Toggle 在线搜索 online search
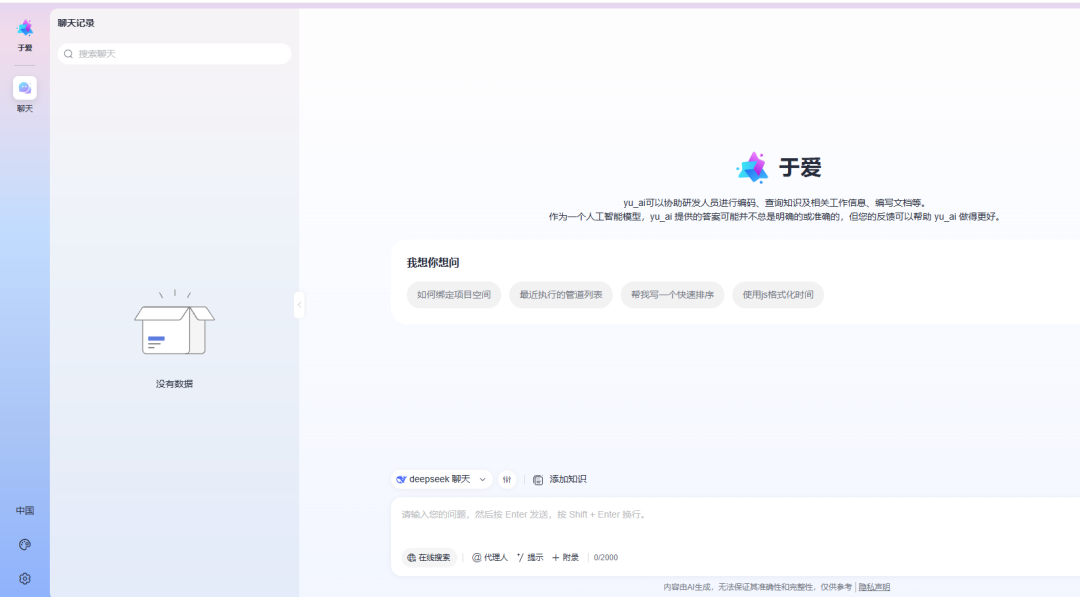The width and height of the screenshot is (1080, 597). (x=428, y=557)
